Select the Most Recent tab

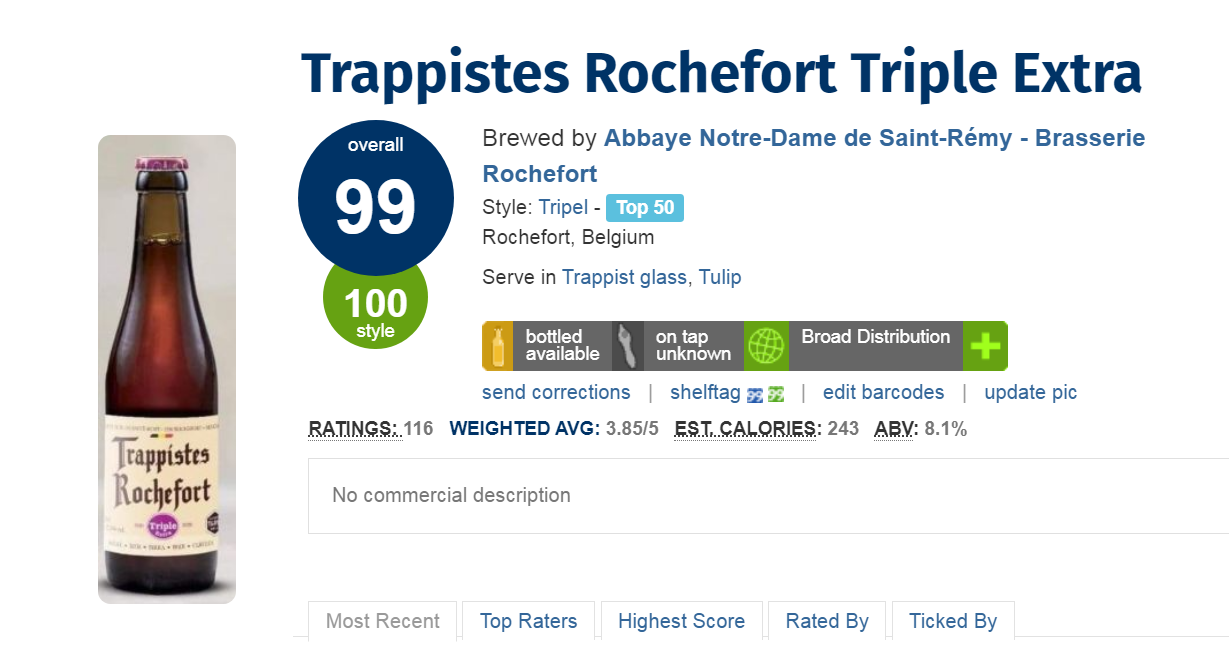coord(382,621)
